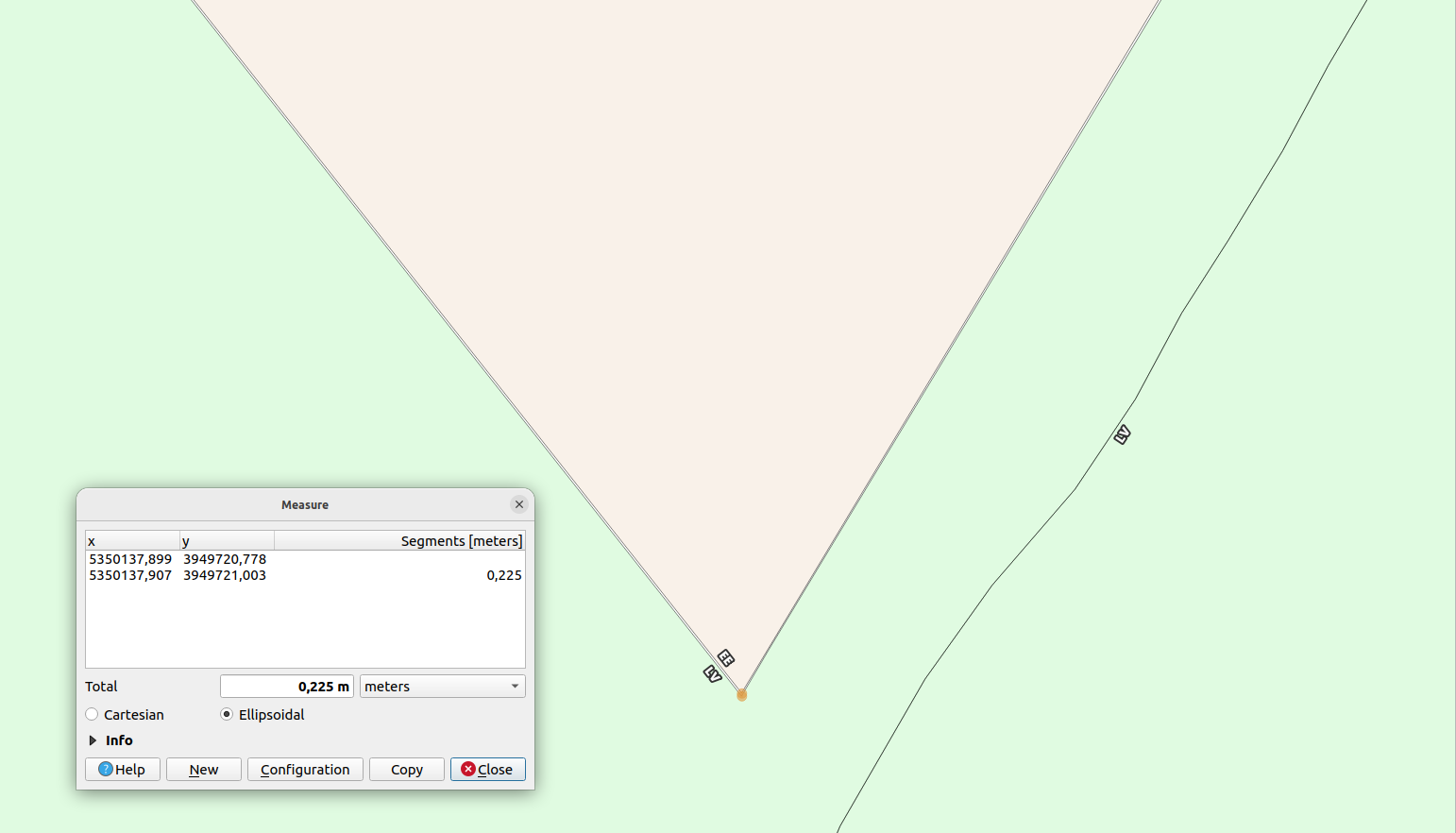Click the Segments [meters] column header
The height and width of the screenshot is (833, 1456).
point(399,541)
